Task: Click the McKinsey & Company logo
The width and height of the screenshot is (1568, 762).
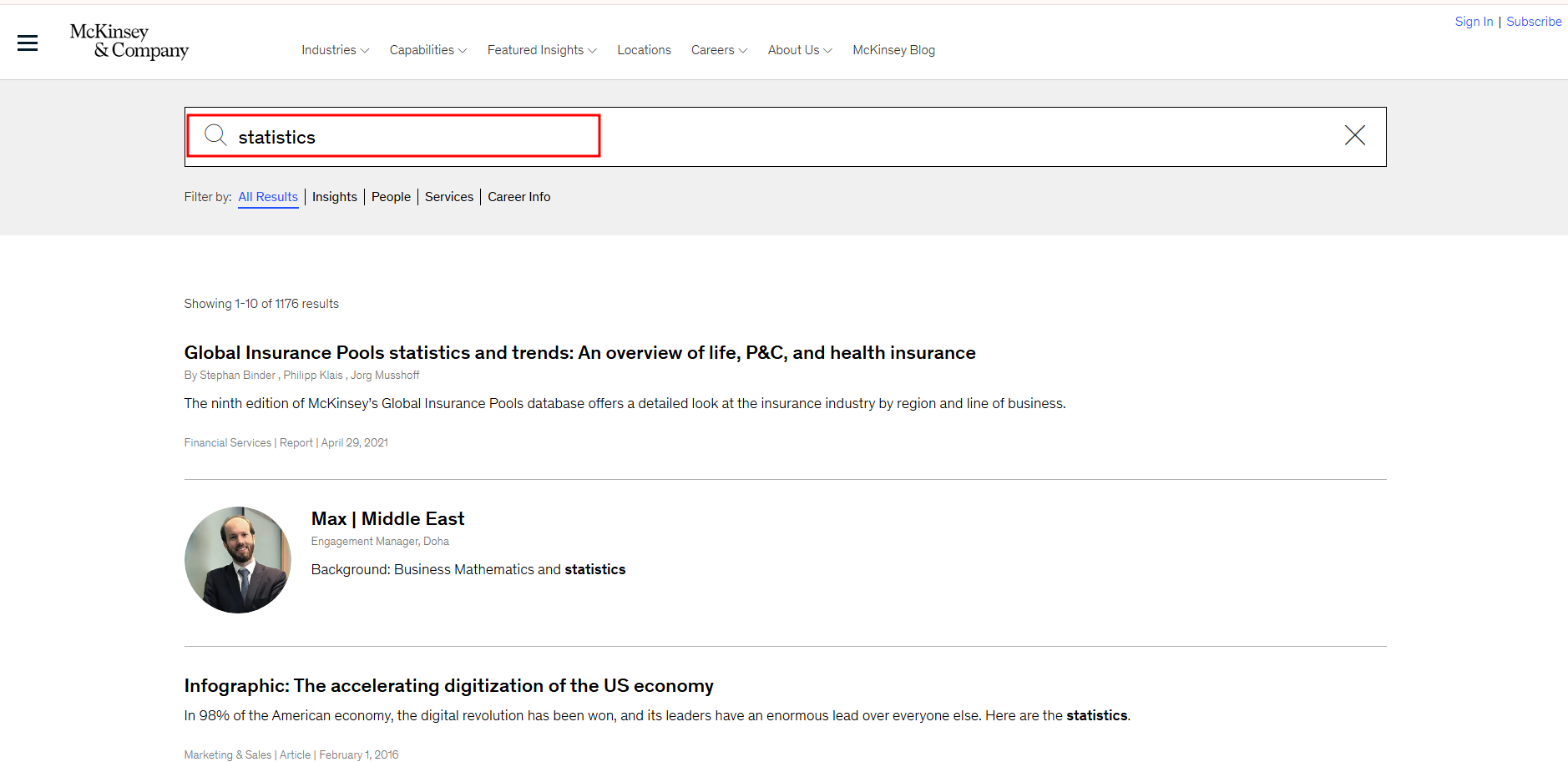Action: [x=129, y=41]
